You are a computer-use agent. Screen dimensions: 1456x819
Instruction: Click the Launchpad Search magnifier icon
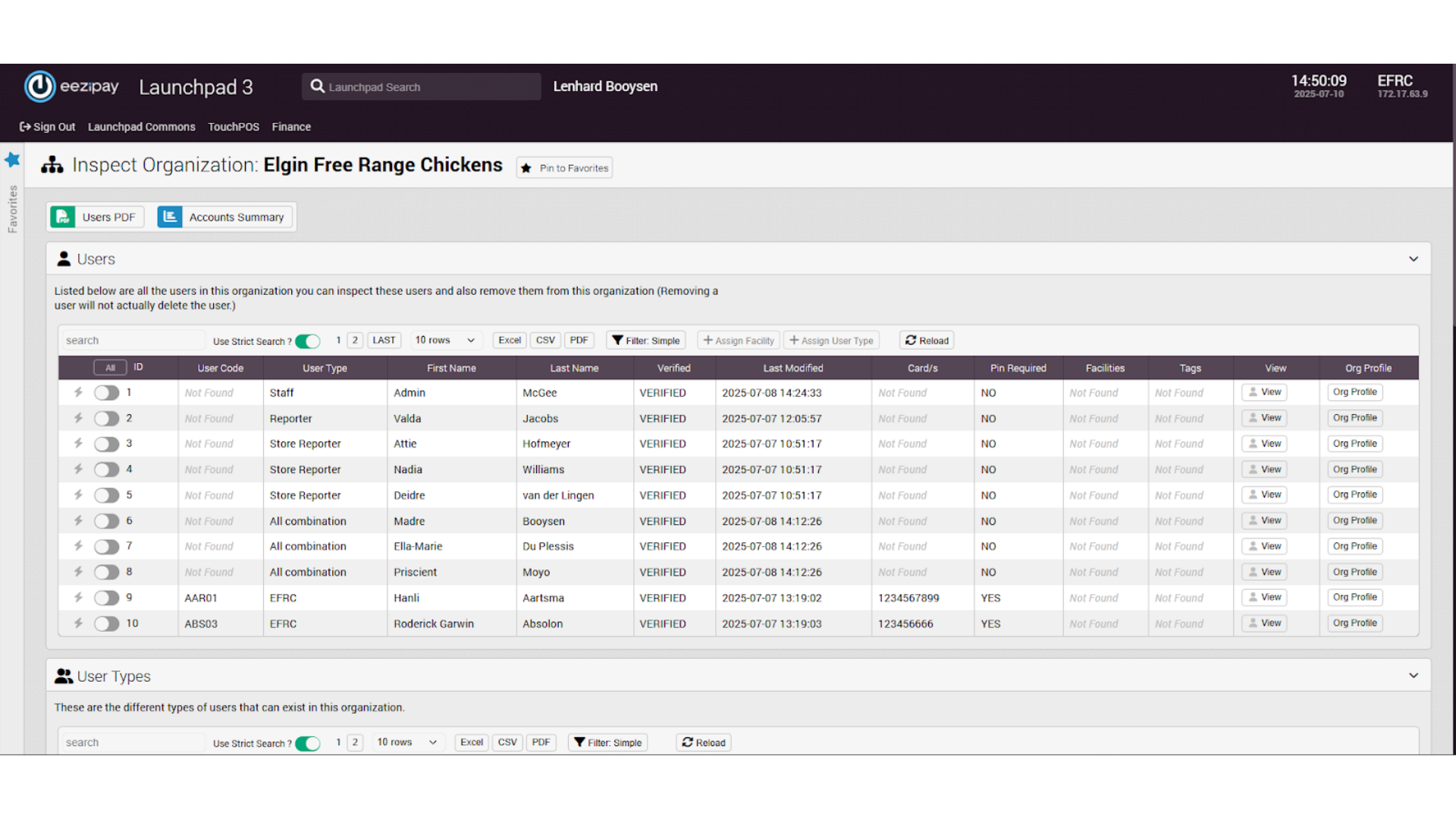click(318, 86)
